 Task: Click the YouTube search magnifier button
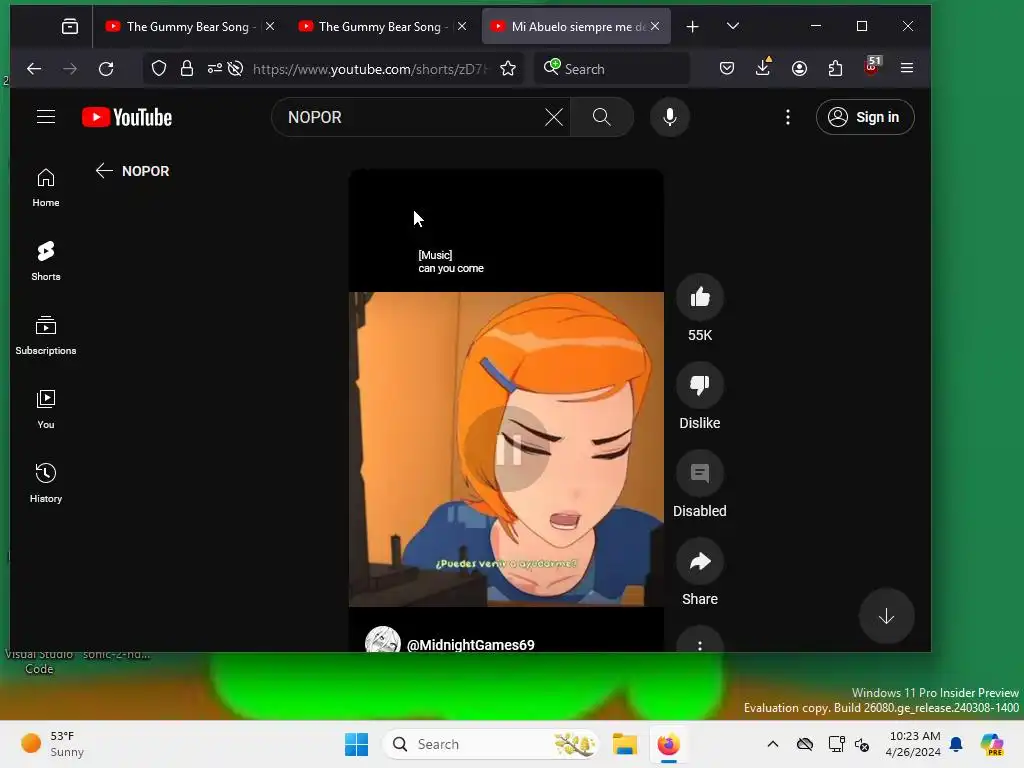coord(601,117)
